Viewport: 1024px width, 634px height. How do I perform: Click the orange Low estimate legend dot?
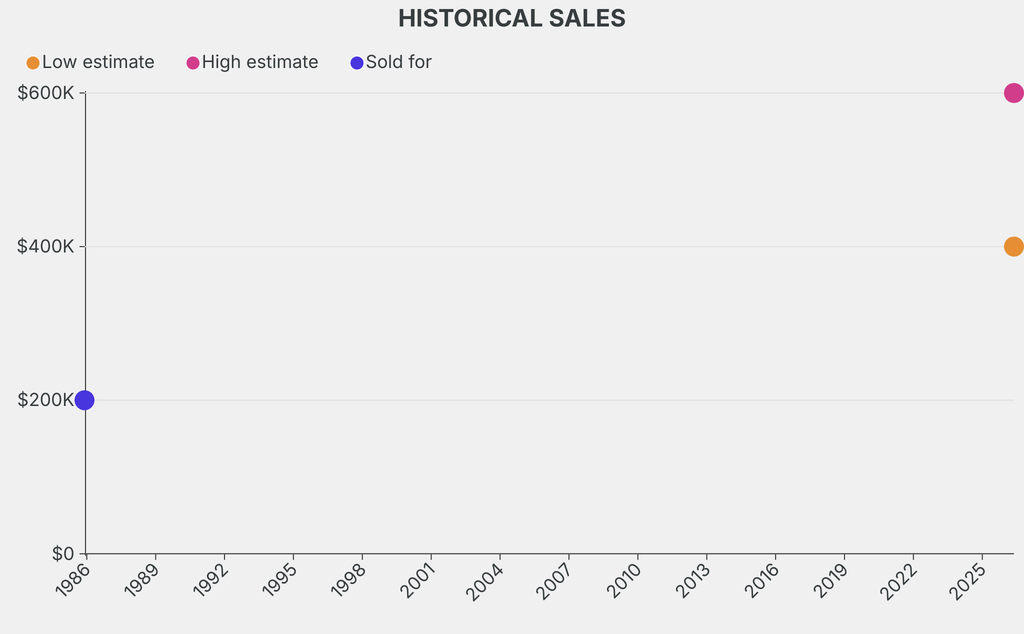click(33, 63)
